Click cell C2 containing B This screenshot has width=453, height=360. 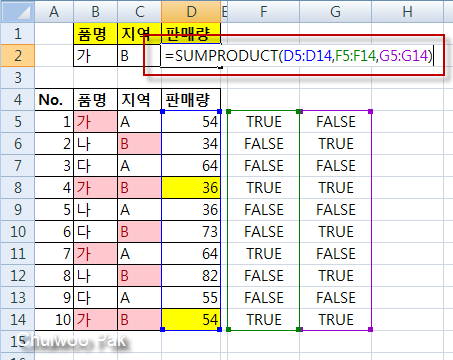pyautogui.click(x=139, y=56)
